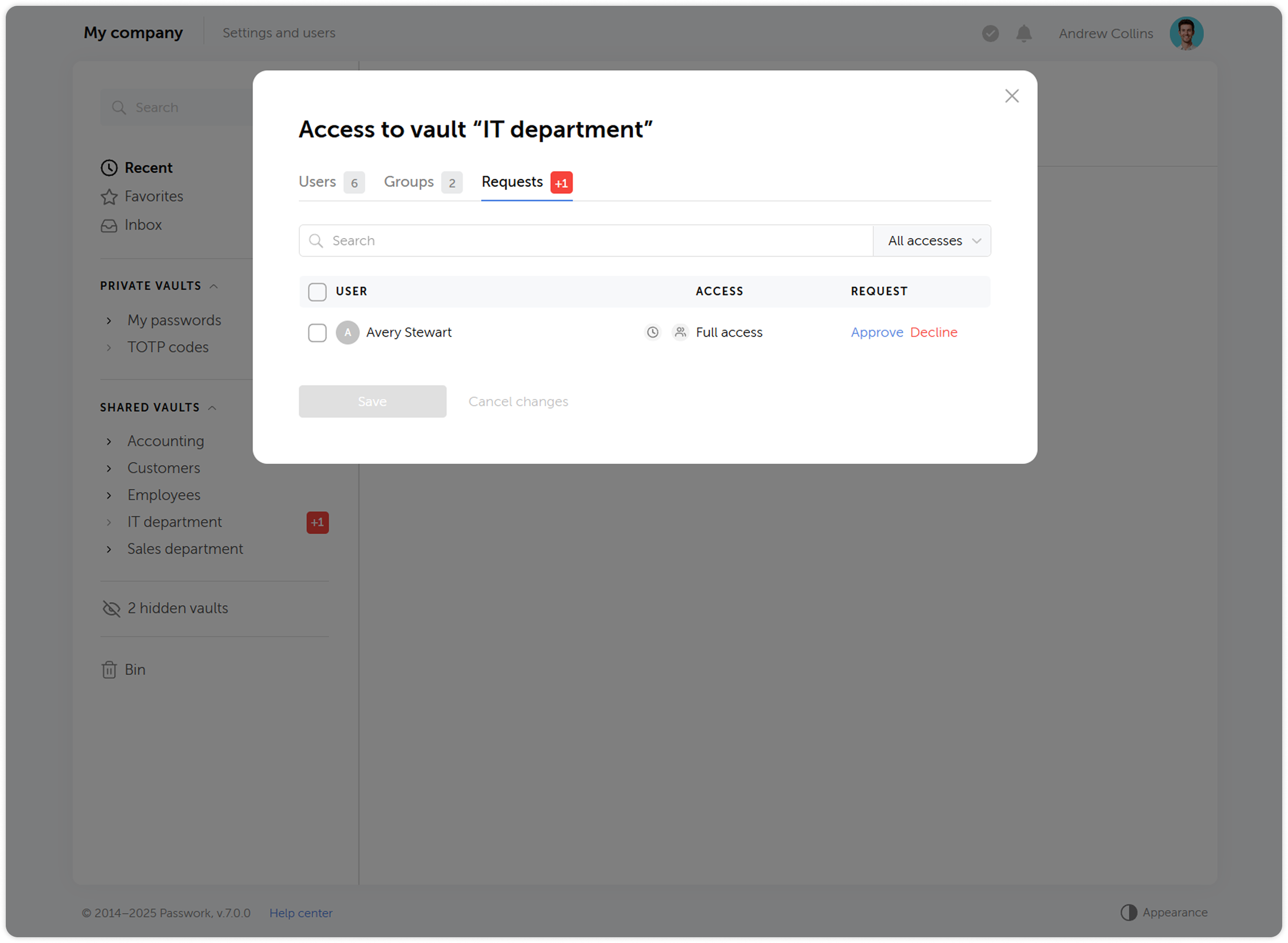
Task: Select the checkbox next to Avery Stewart
Action: (317, 332)
